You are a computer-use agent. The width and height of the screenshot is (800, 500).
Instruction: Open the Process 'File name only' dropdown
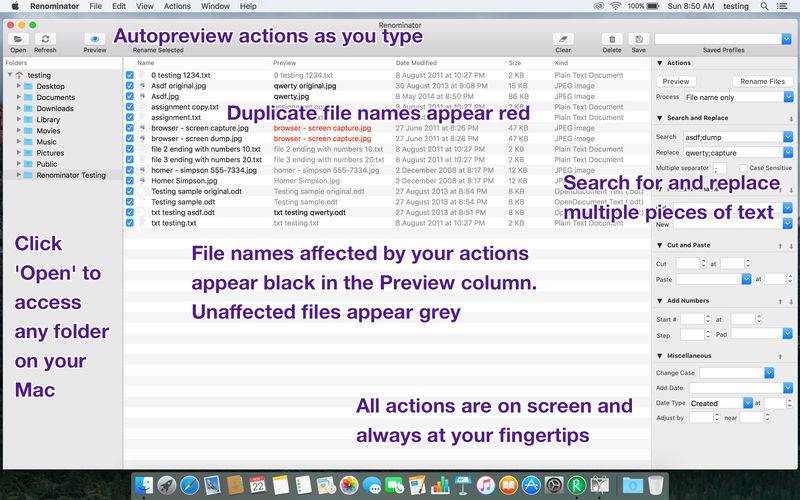tap(788, 97)
